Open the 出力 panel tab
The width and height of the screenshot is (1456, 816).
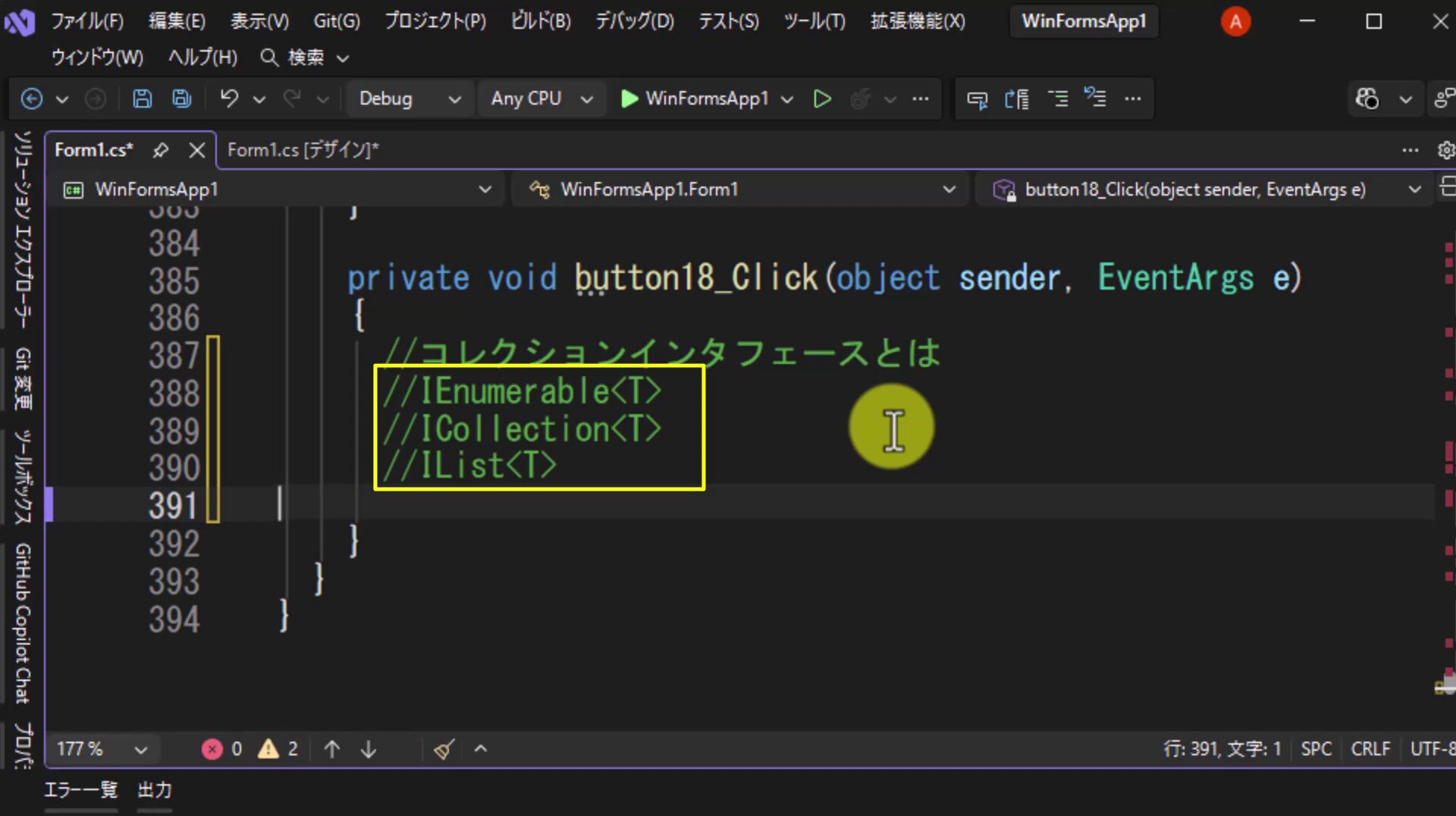tap(155, 790)
